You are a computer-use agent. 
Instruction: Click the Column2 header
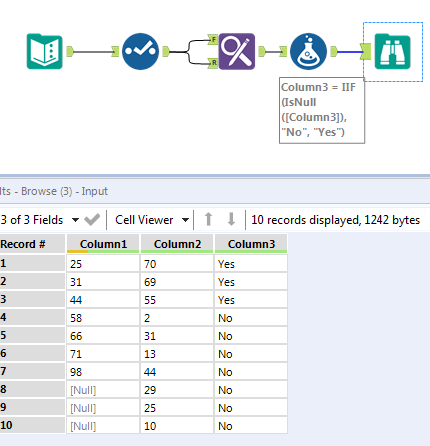177,244
